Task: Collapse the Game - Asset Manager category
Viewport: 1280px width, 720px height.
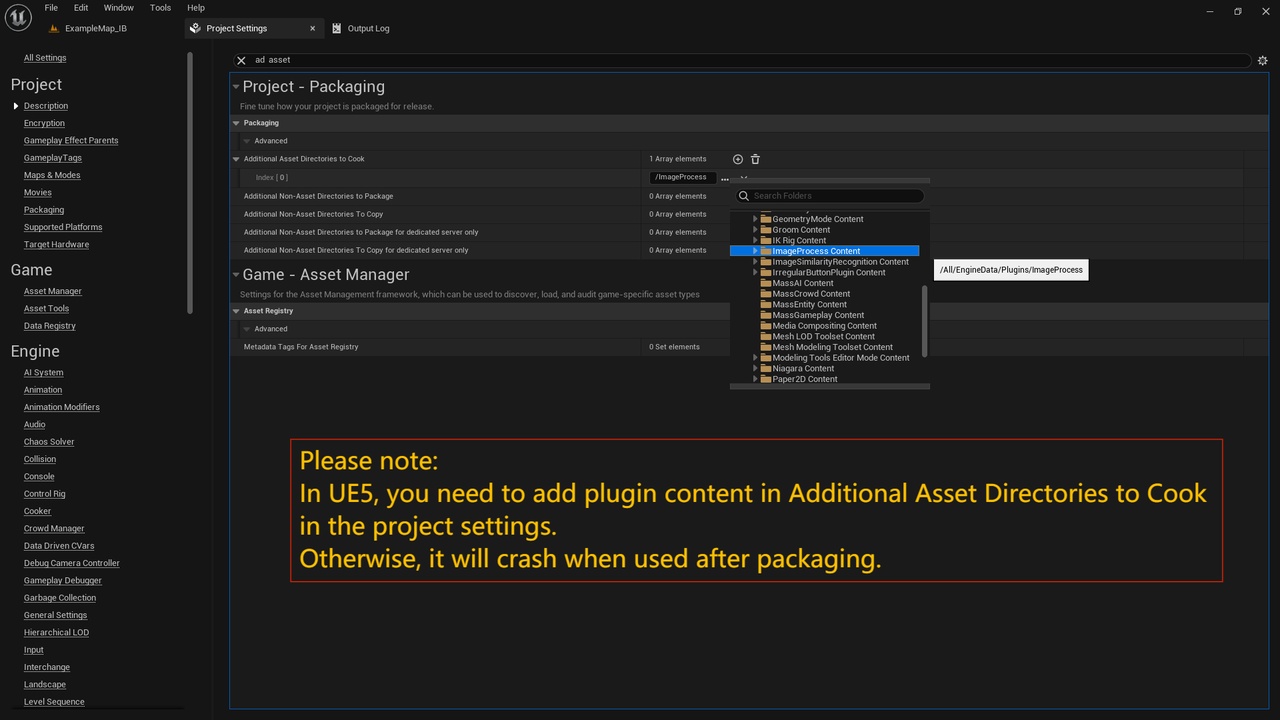Action: point(236,275)
